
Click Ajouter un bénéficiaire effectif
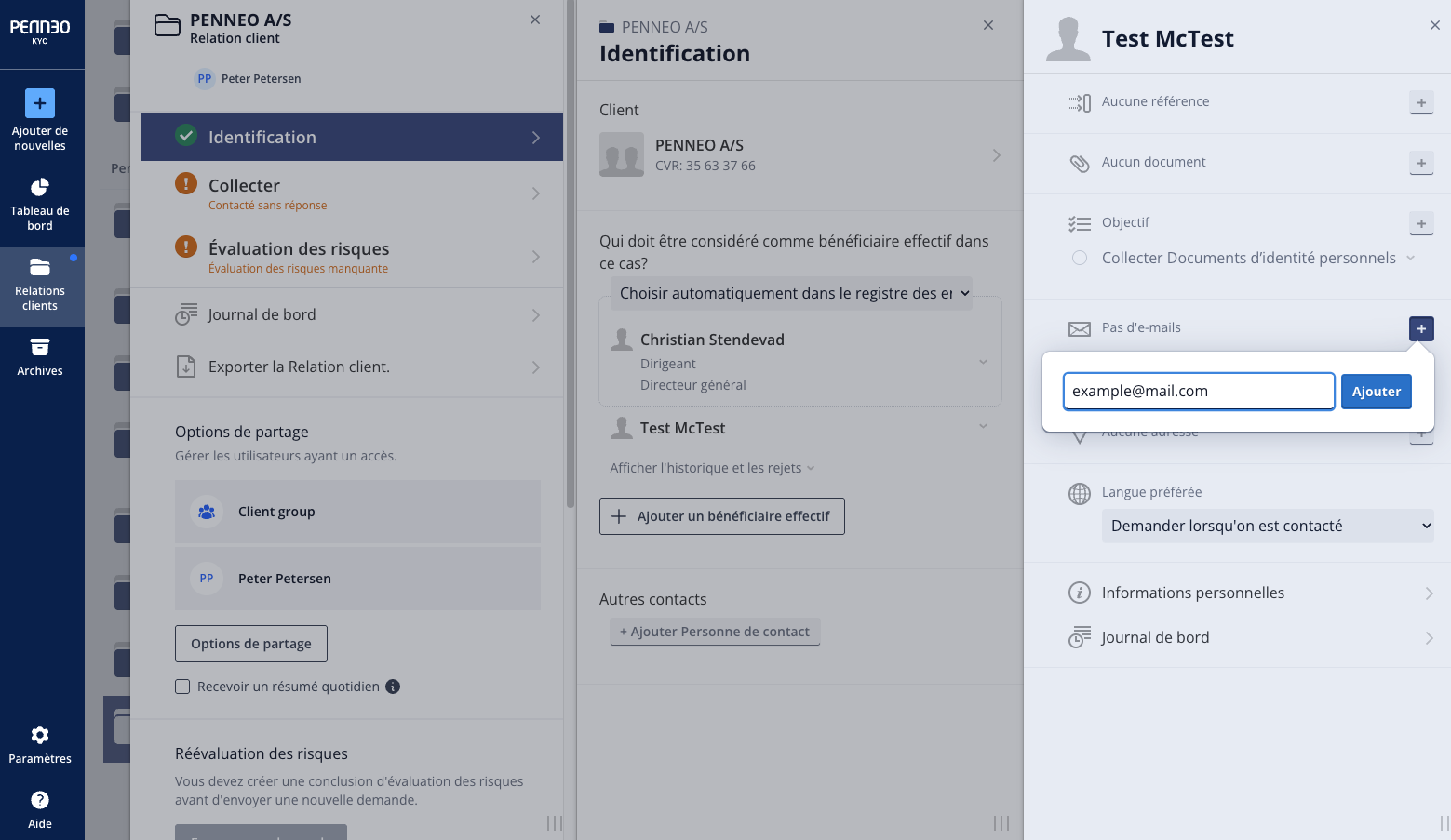point(722,516)
